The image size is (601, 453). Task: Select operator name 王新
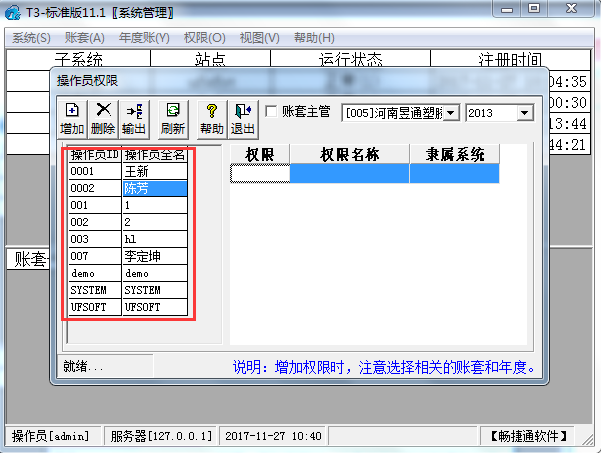[155, 171]
